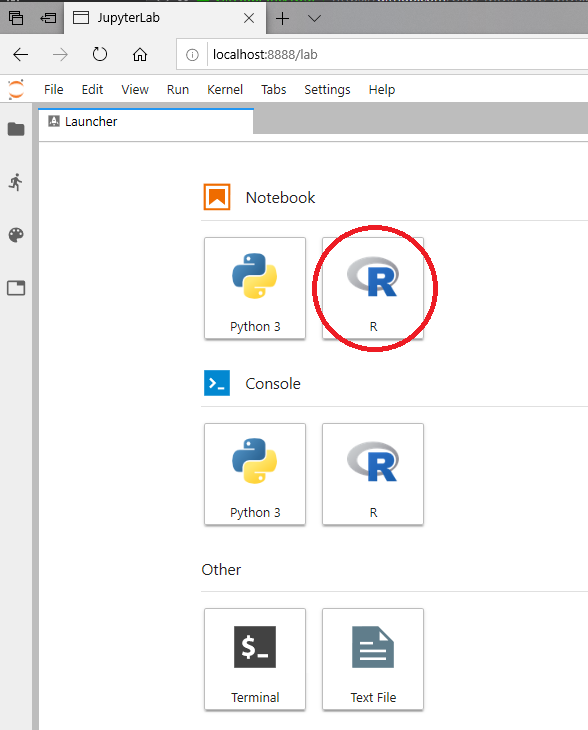Open a new Terminal
Viewport: 588px width, 730px height.
pyautogui.click(x=255, y=659)
